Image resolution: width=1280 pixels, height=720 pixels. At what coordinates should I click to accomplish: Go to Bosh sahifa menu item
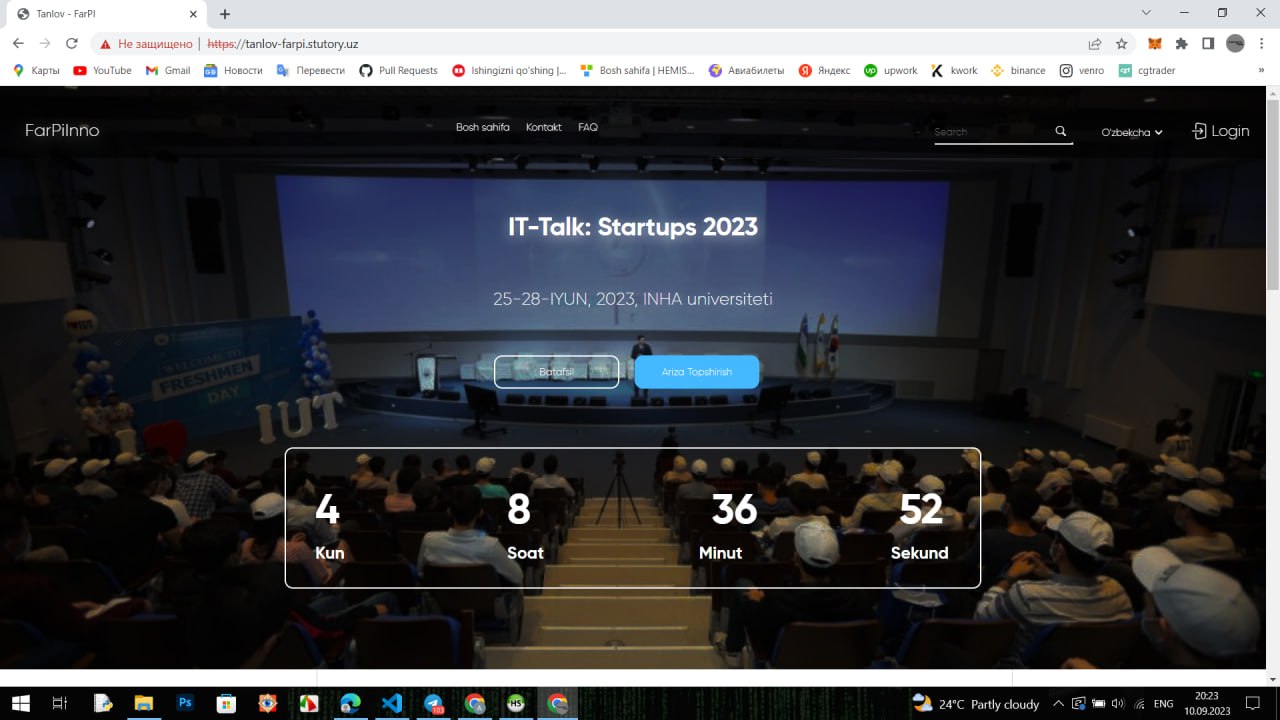[x=482, y=128]
